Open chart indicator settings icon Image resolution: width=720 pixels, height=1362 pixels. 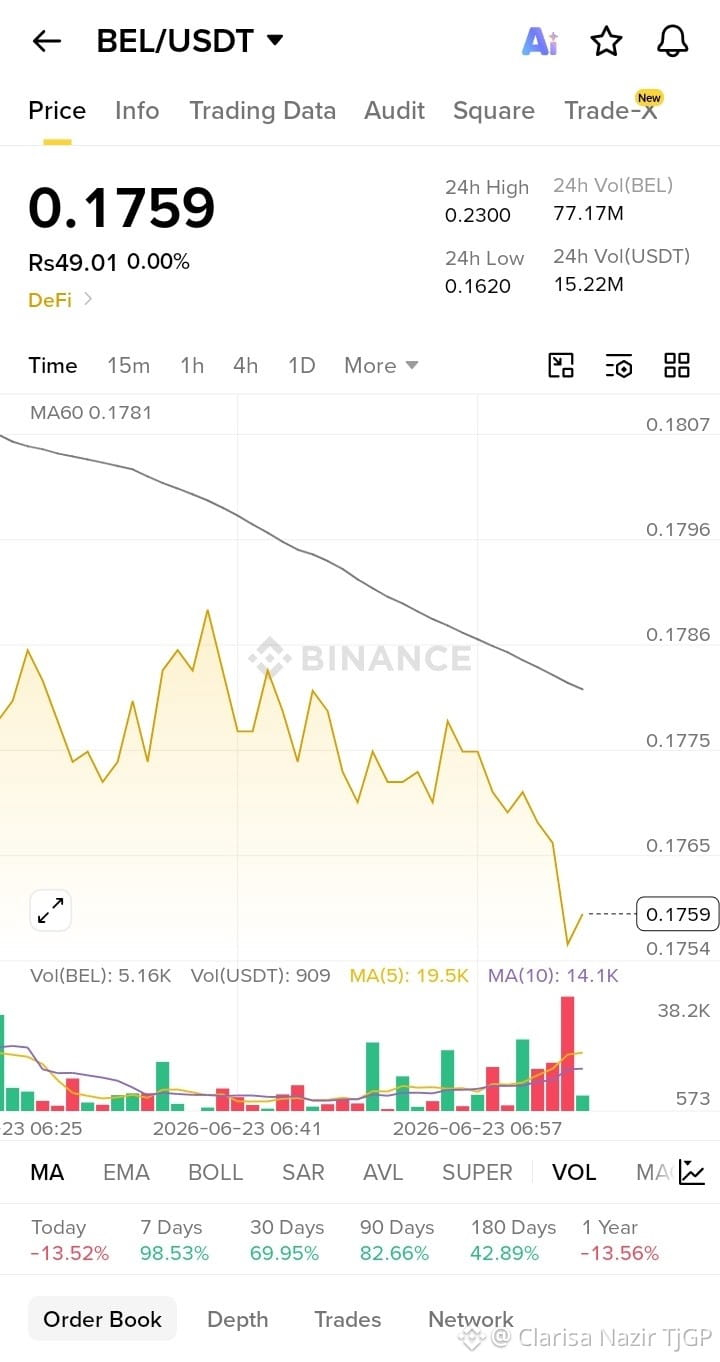[x=619, y=365]
